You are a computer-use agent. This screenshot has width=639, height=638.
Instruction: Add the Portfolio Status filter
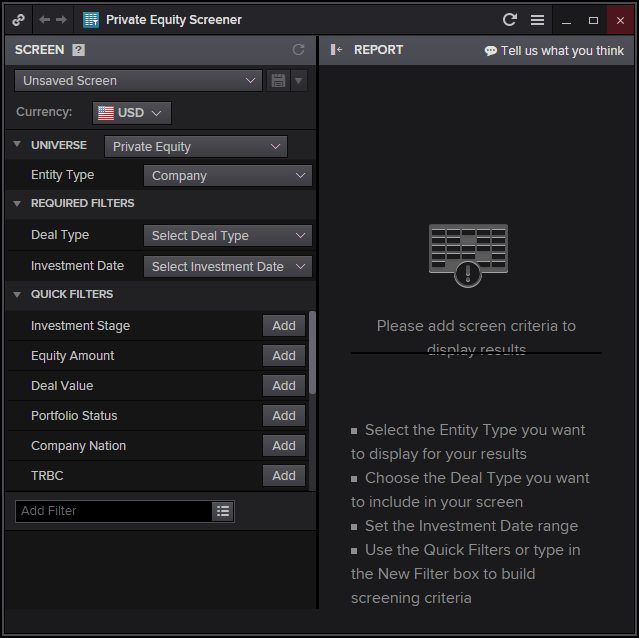click(284, 416)
